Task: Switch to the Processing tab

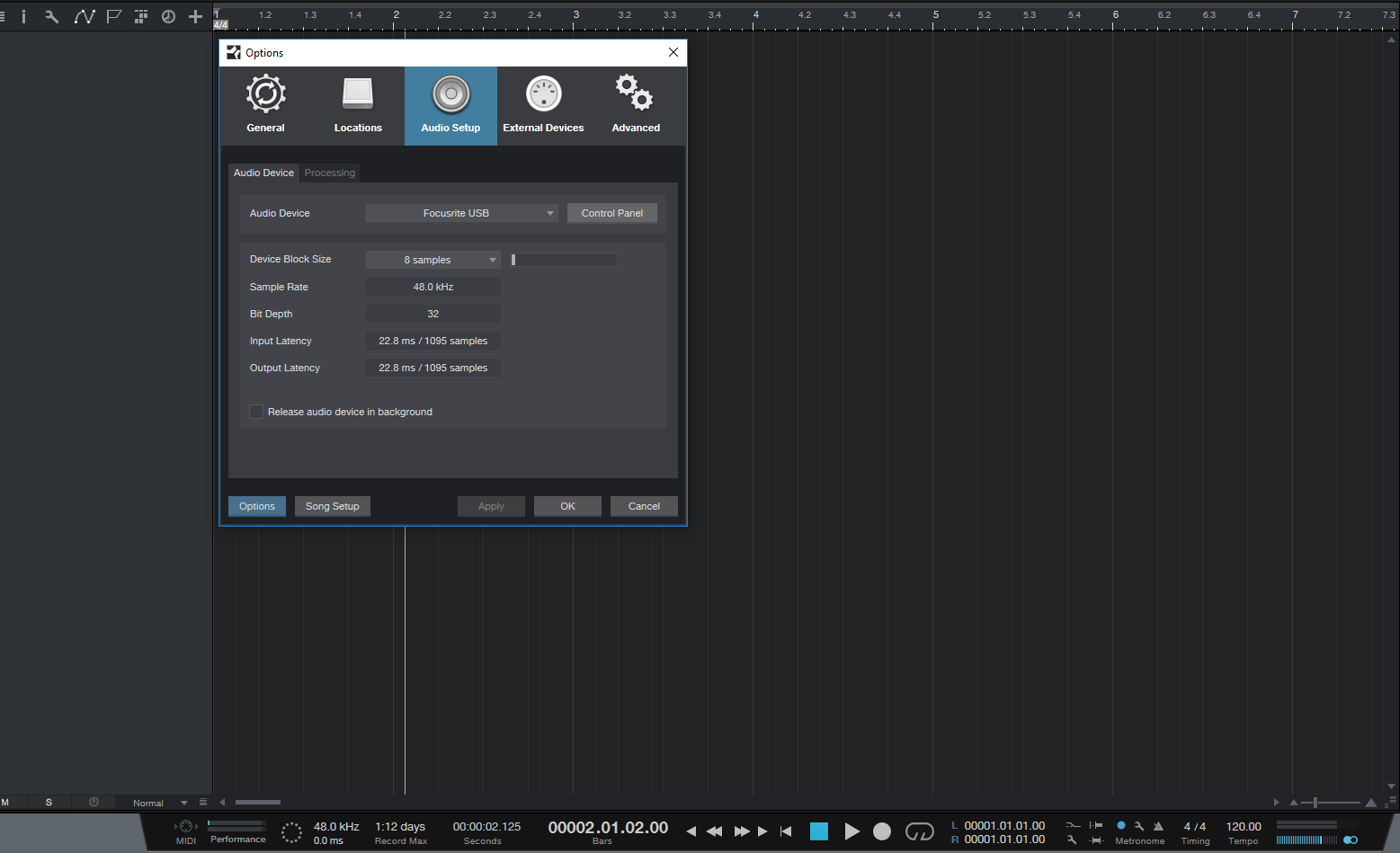Action: pos(330,173)
